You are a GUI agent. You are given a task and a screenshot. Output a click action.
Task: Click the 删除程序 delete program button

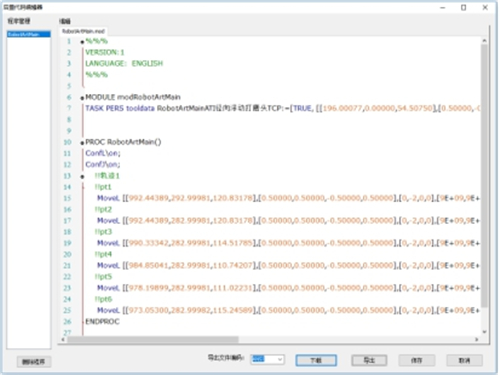[34, 362]
